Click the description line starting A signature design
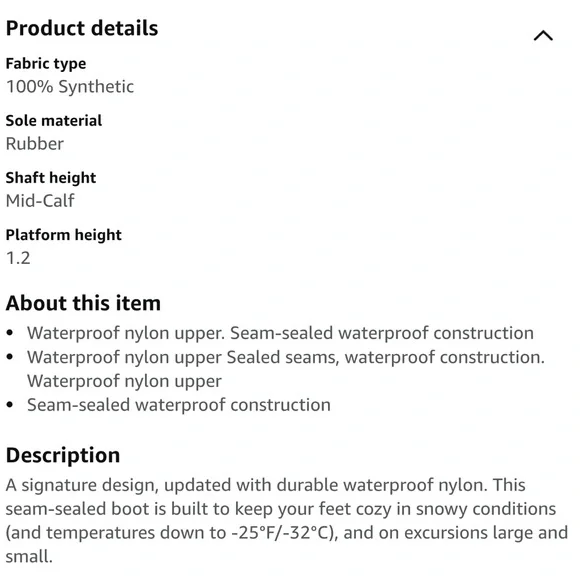The width and height of the screenshot is (580, 580). pos(266,485)
